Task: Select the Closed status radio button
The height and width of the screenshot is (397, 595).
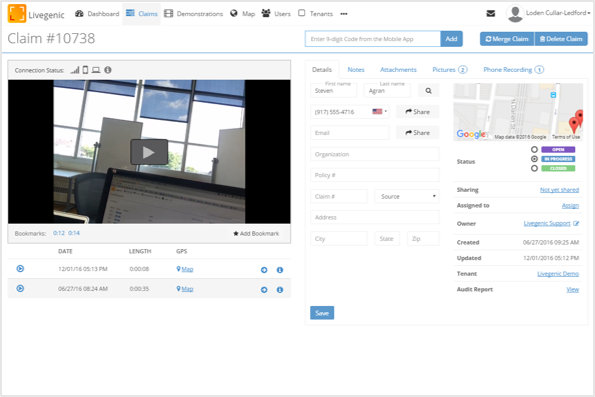Action: 534,168
